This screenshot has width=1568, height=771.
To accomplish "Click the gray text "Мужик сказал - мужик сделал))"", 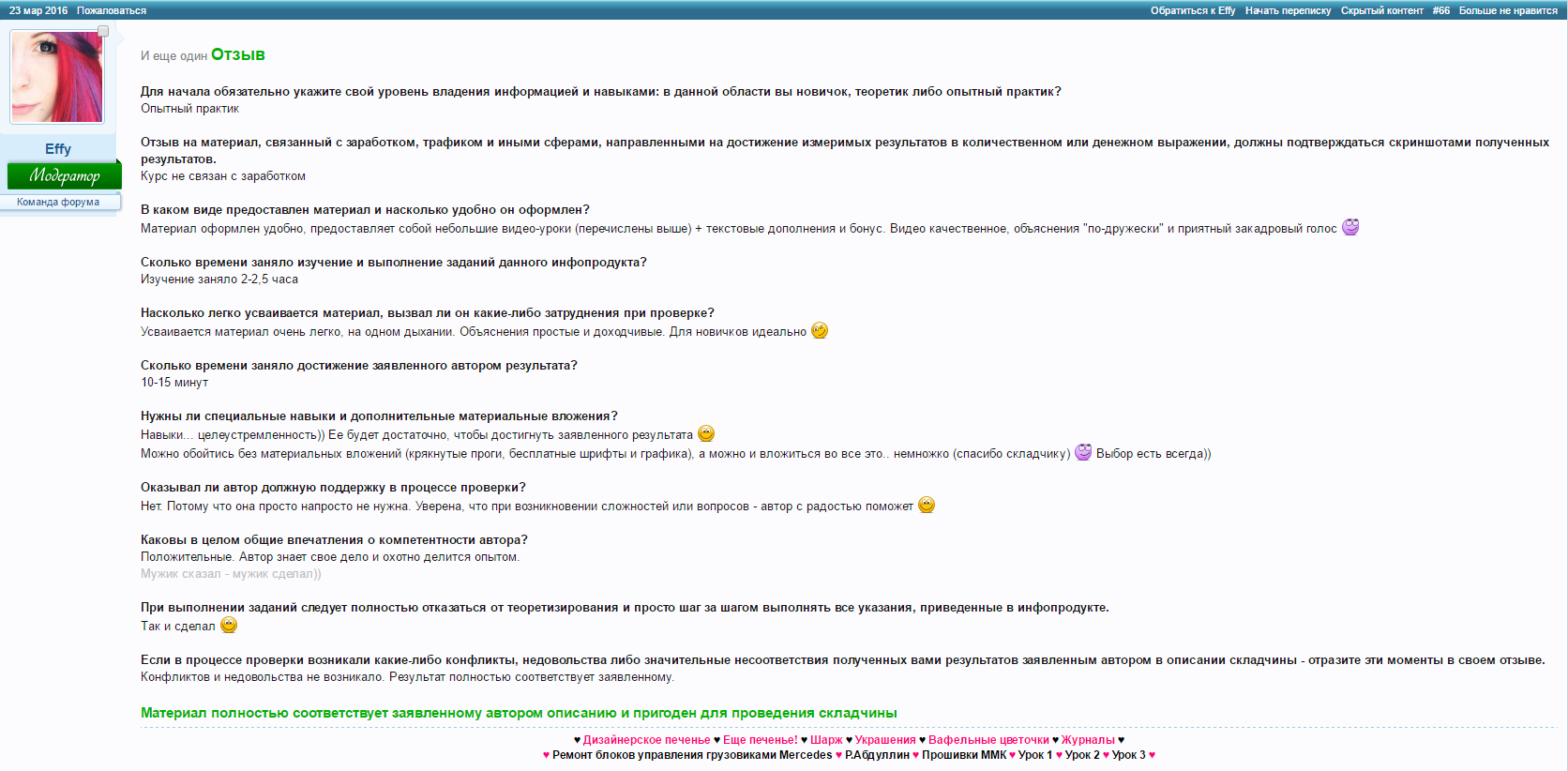I will point(231,574).
